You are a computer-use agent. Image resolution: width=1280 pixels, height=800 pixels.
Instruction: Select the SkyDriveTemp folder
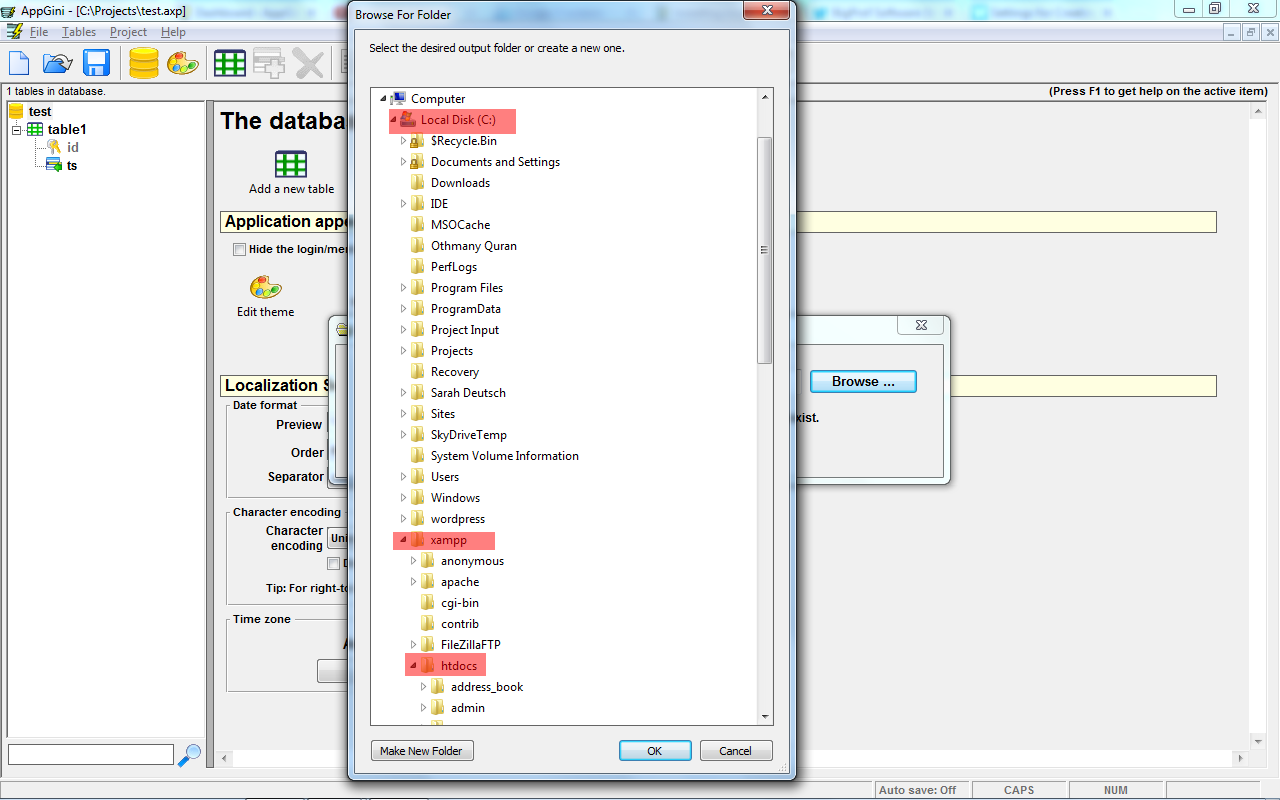click(x=469, y=435)
